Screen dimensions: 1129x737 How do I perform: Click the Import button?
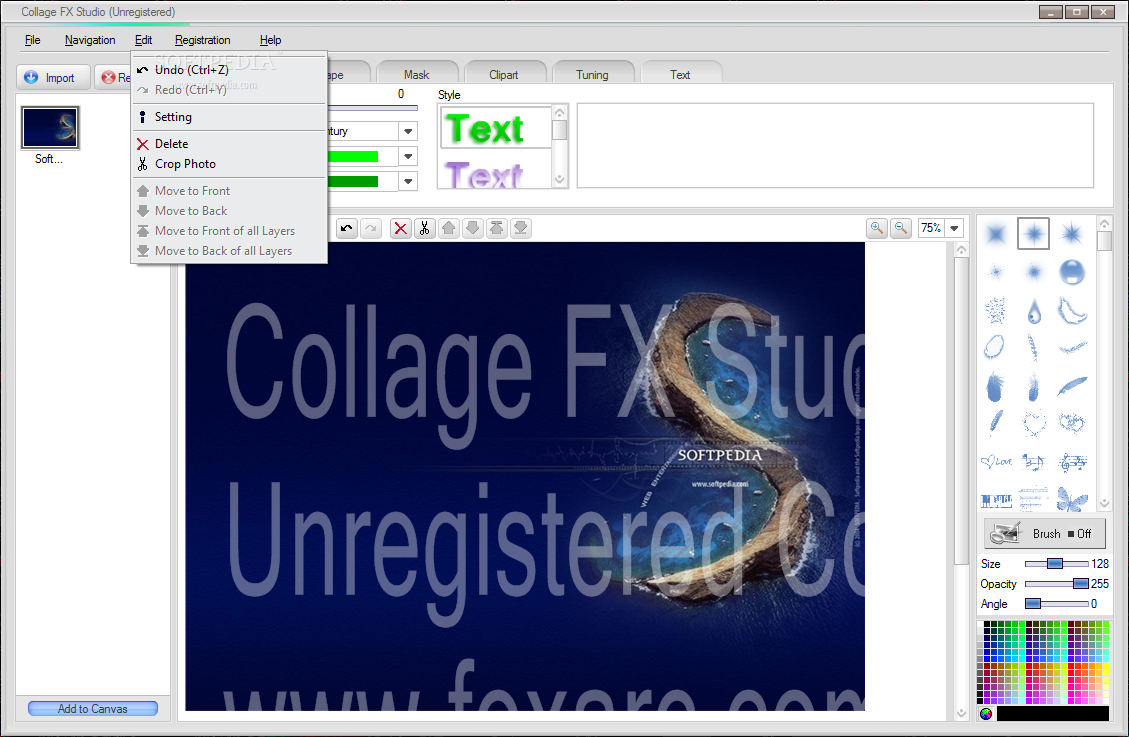tap(53, 78)
